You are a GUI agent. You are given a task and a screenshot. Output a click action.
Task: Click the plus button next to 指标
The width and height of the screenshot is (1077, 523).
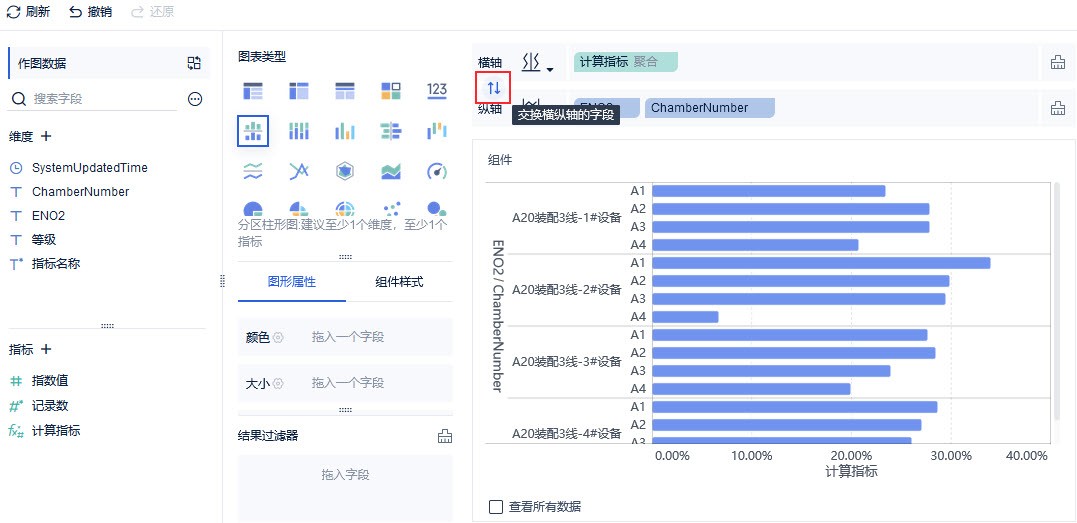[x=46, y=349]
